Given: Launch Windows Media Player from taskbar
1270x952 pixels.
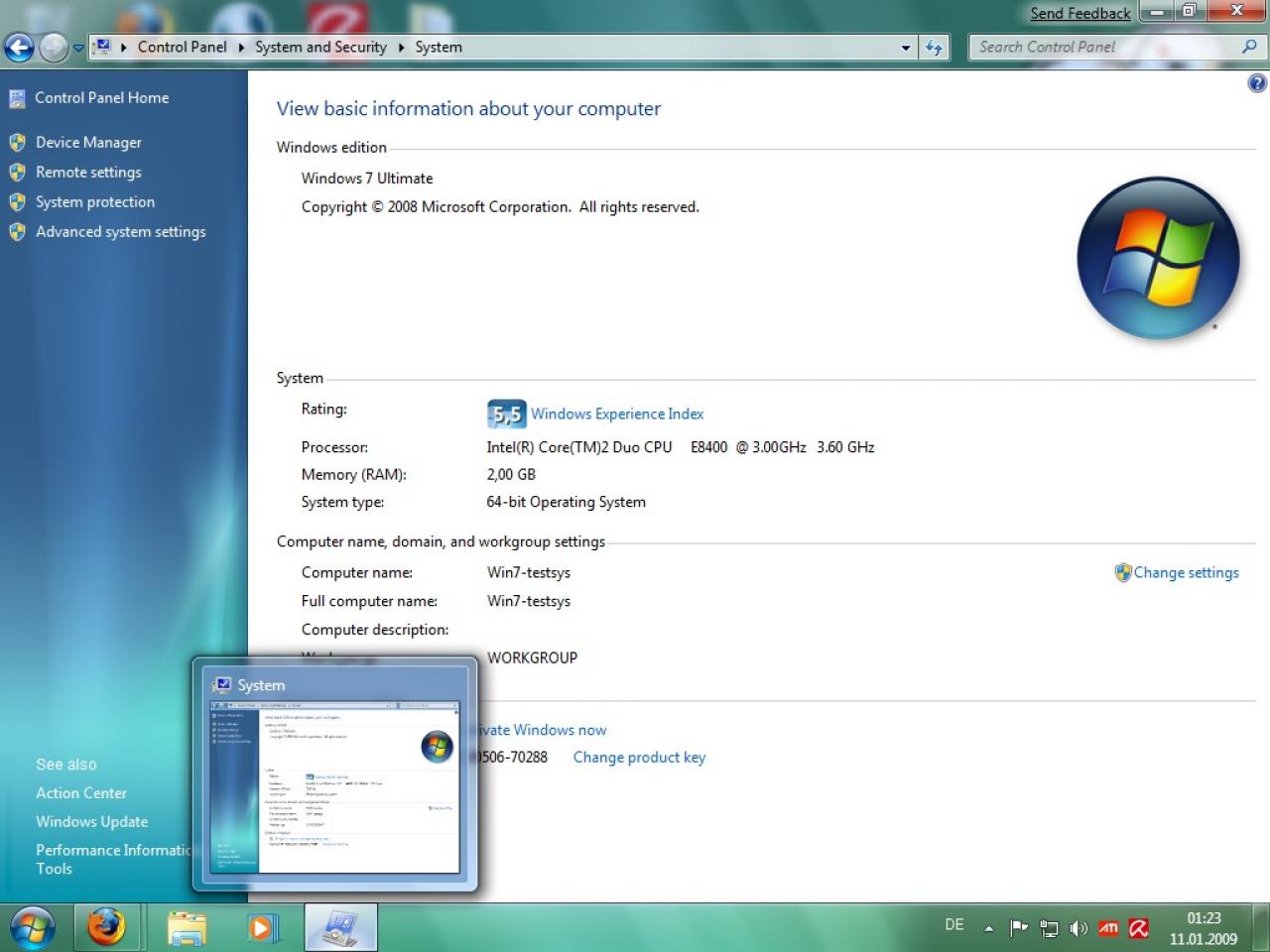Looking at the screenshot, I should (262, 928).
